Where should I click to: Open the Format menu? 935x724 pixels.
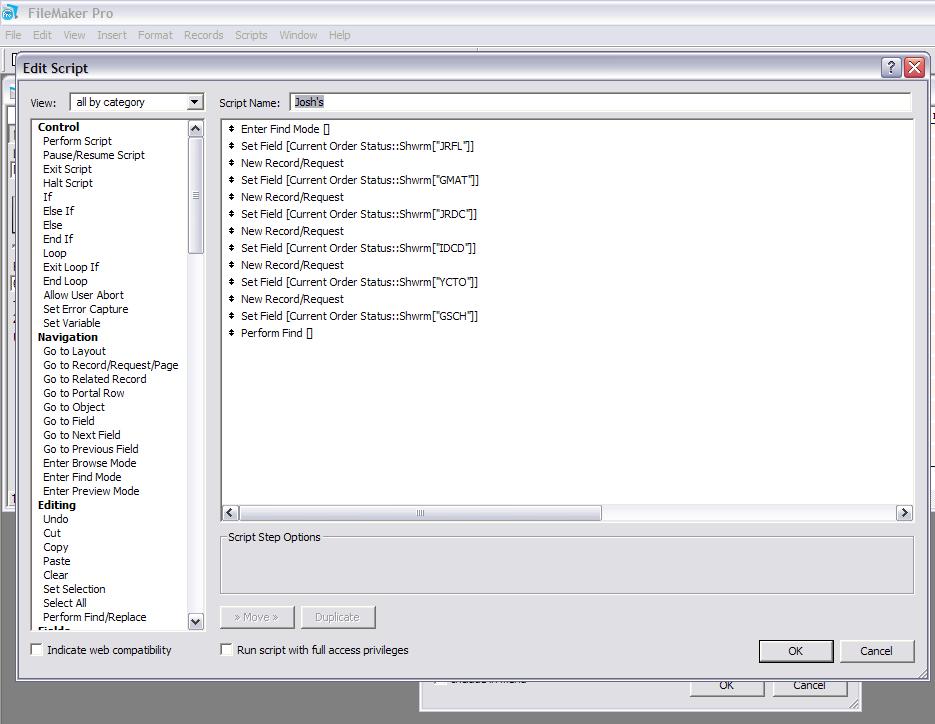(x=155, y=35)
